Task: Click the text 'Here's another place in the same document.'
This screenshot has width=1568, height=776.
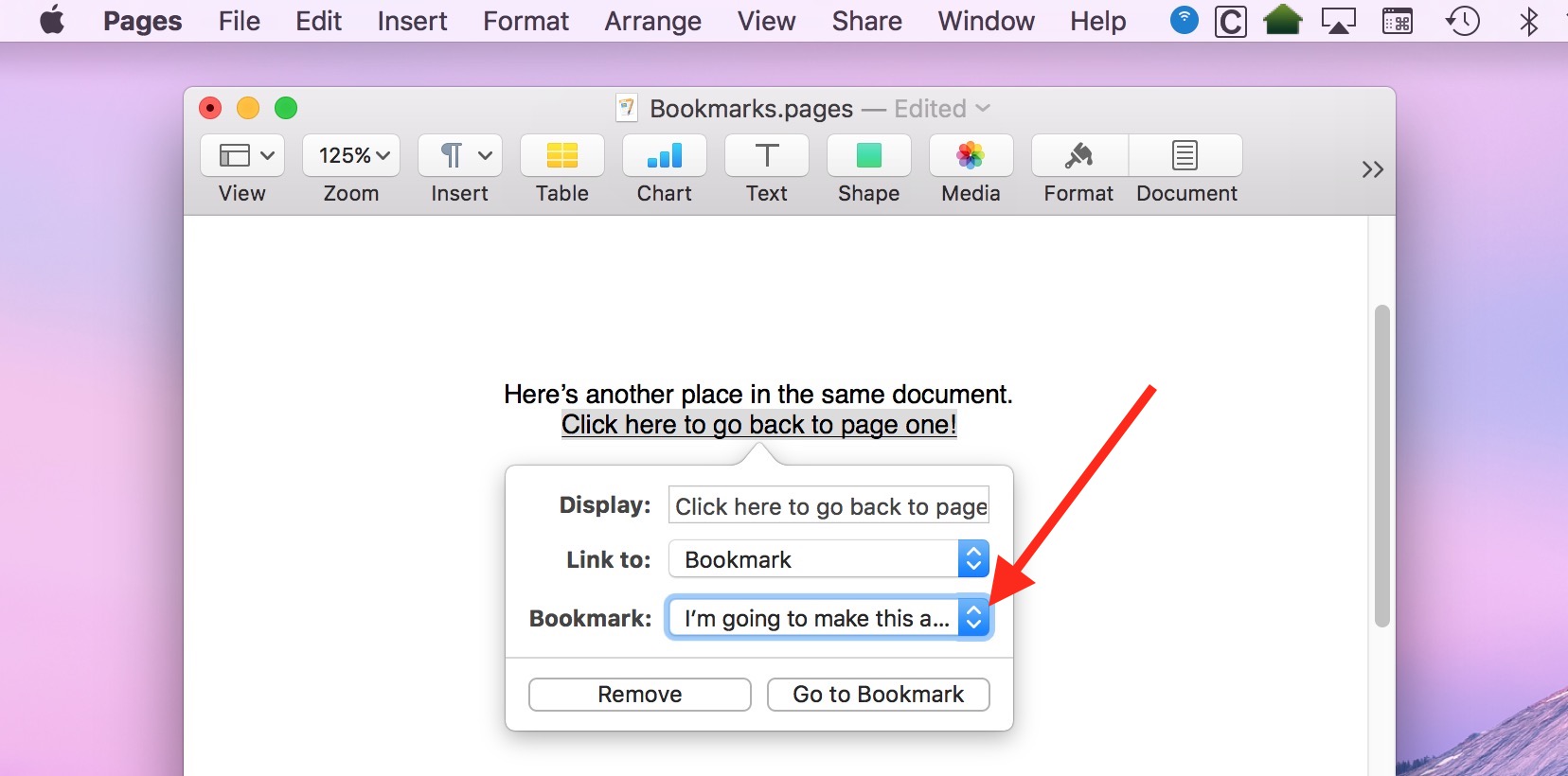Action: pyautogui.click(x=758, y=394)
